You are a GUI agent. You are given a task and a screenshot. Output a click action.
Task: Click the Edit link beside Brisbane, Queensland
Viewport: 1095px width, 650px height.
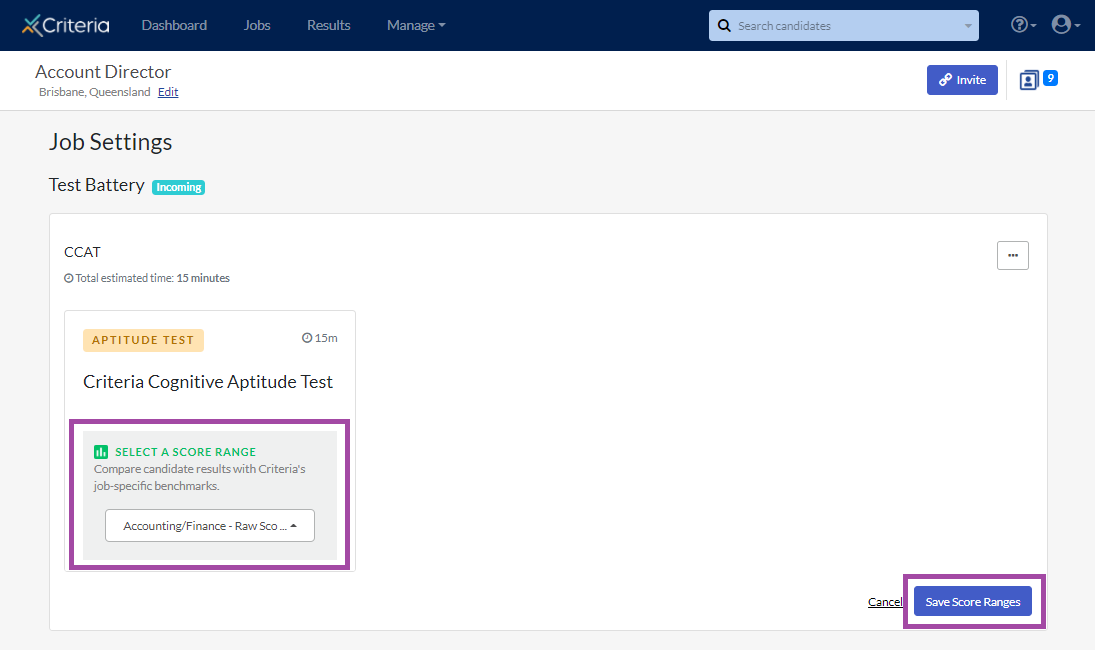[168, 92]
